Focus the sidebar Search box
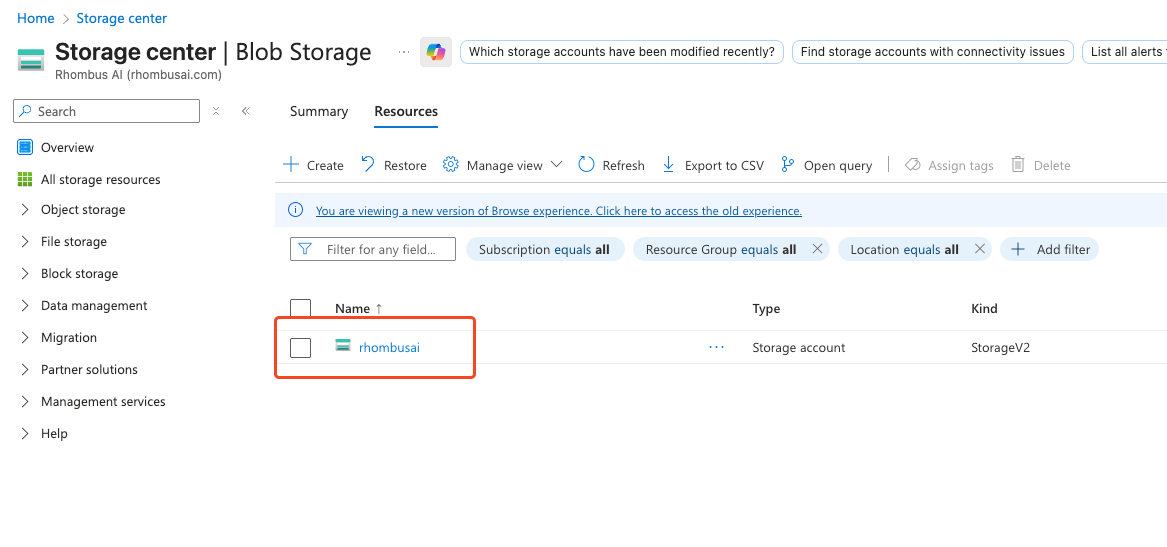 (106, 111)
